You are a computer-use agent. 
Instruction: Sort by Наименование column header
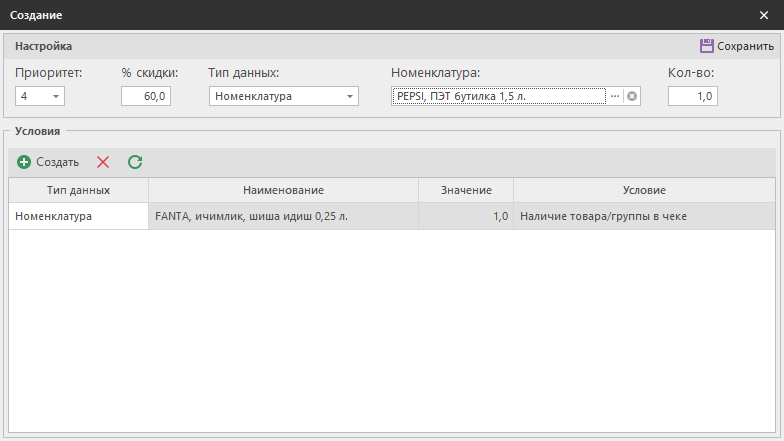283,190
